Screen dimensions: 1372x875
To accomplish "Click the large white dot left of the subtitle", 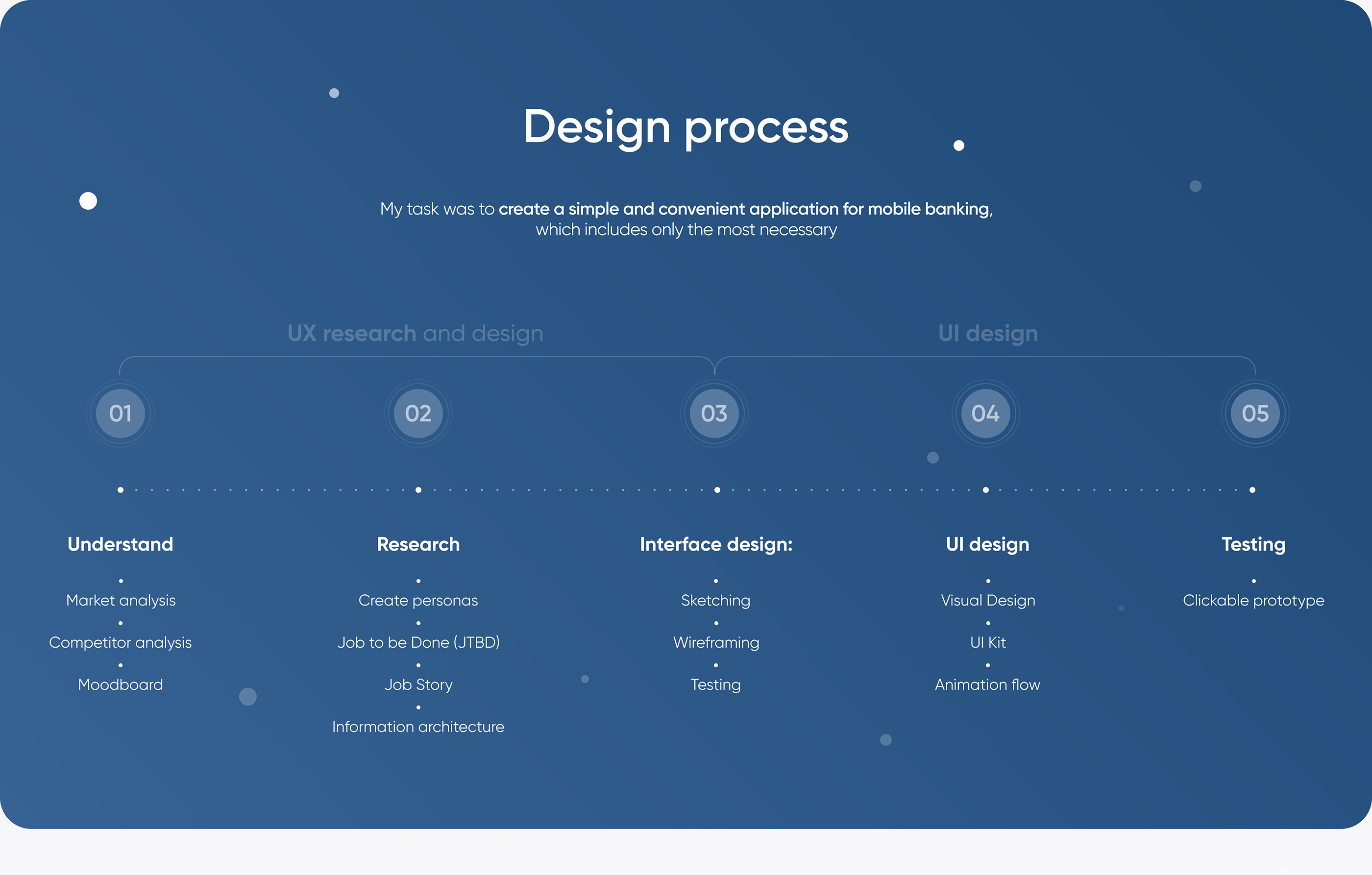I will click(88, 200).
